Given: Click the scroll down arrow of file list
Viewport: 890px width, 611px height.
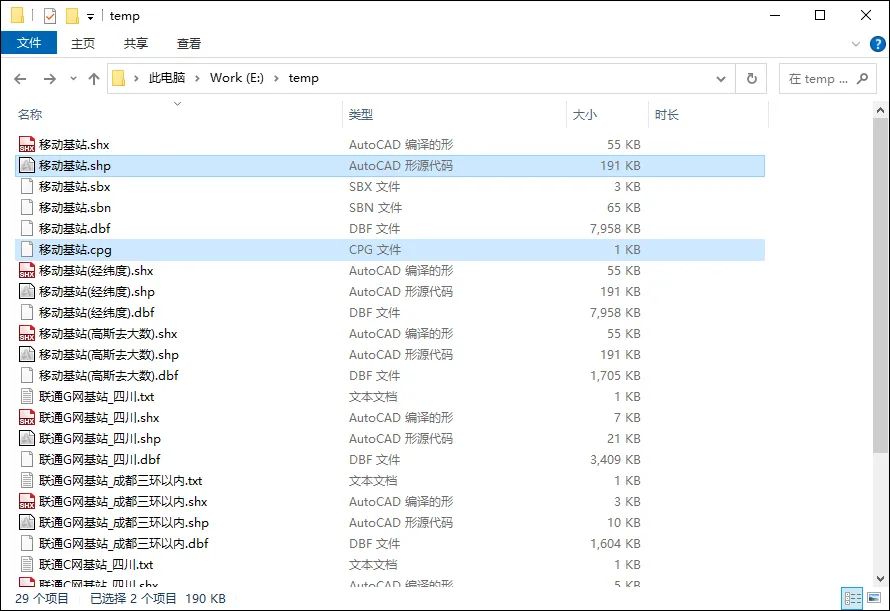Looking at the screenshot, I should [x=880, y=579].
